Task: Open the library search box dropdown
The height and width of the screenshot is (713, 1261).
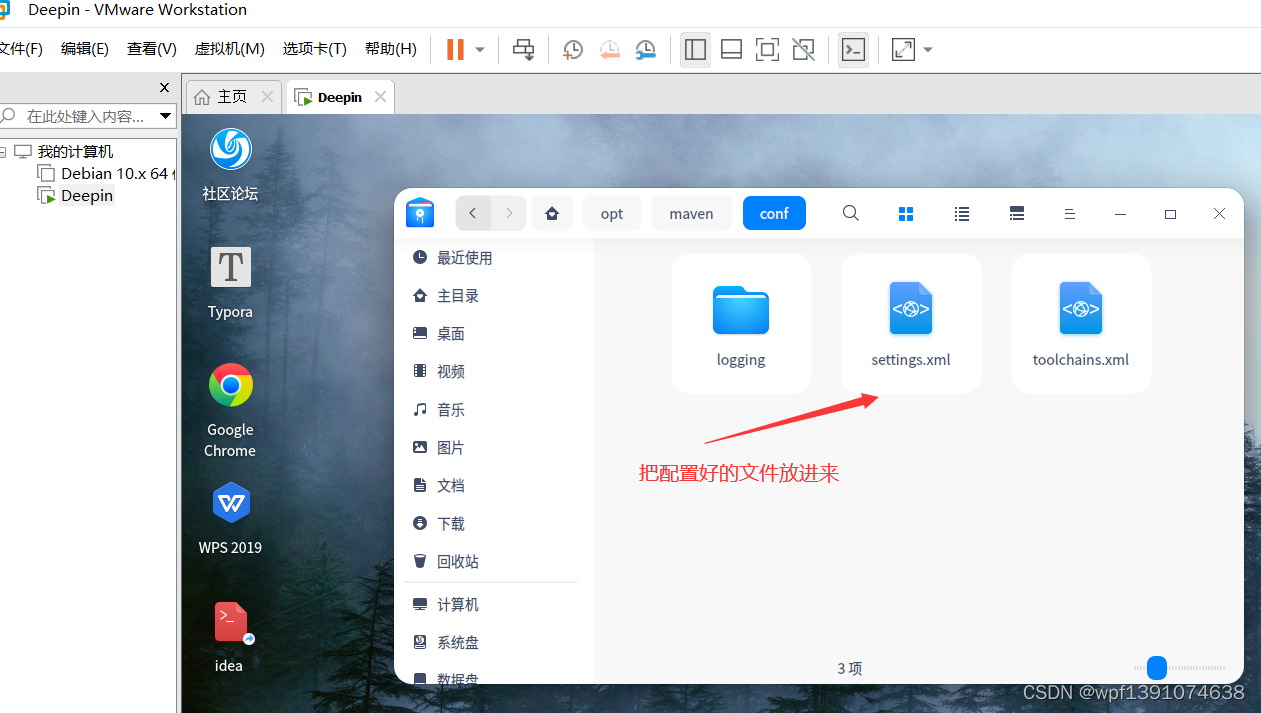Action: point(165,115)
